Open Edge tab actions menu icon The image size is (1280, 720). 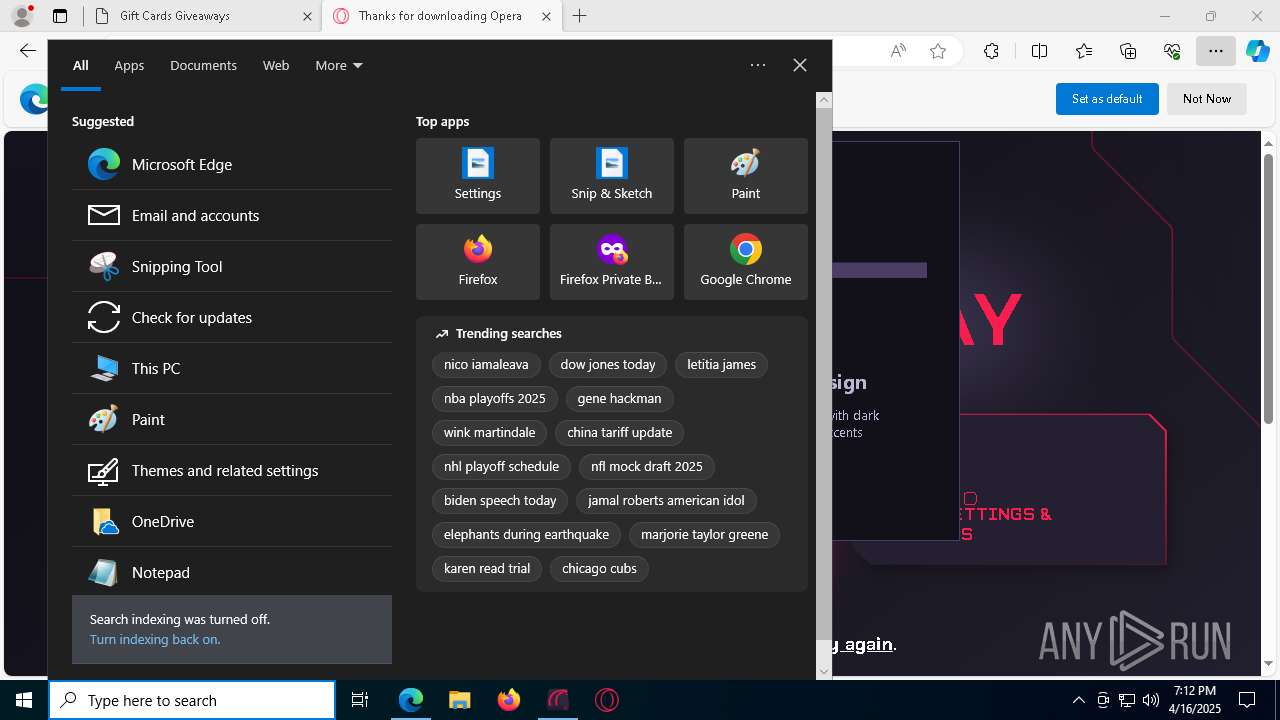[x=60, y=16]
